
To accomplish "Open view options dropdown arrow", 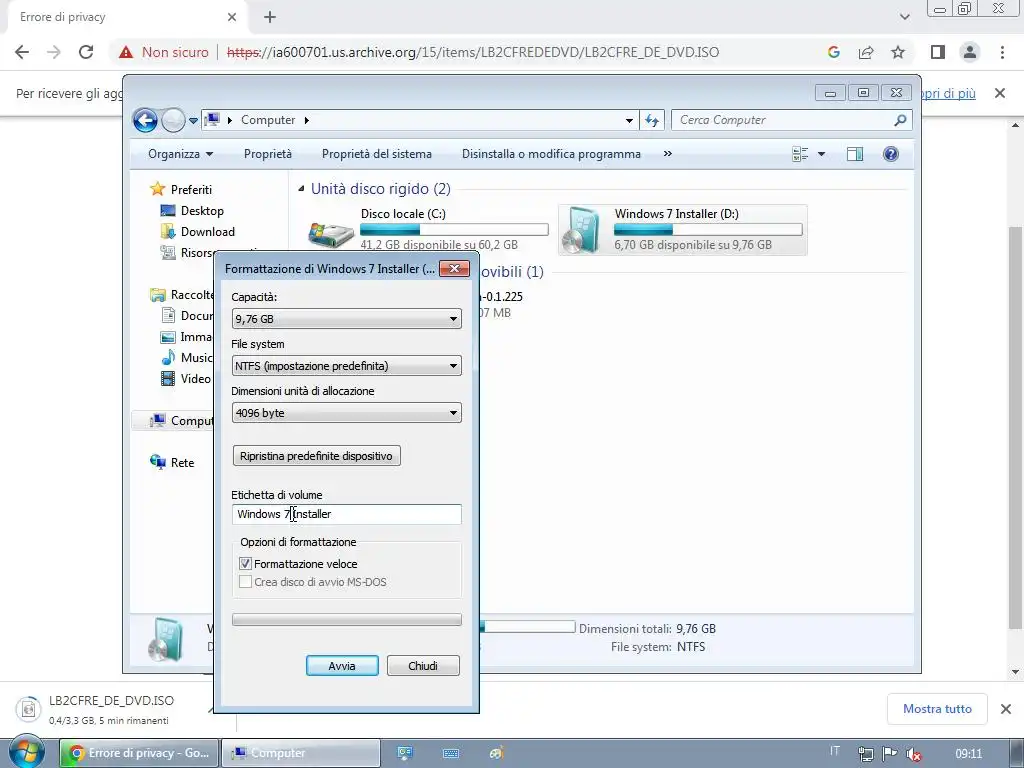I will [x=822, y=154].
